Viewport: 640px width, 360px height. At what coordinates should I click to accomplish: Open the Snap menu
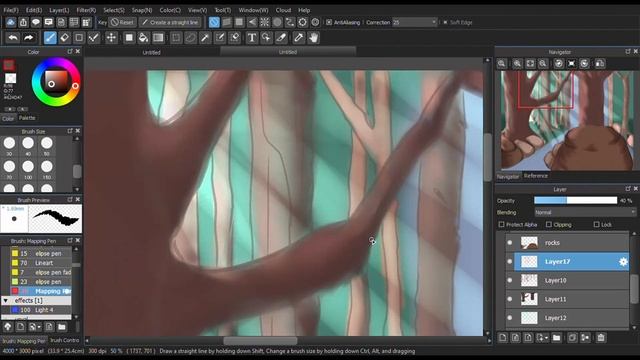pyautogui.click(x=142, y=10)
